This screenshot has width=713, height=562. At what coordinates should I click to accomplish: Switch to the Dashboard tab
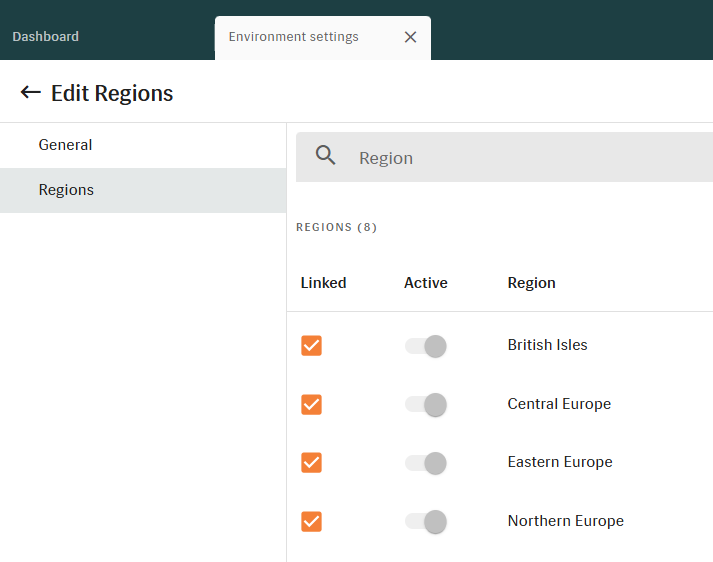pyautogui.click(x=45, y=36)
